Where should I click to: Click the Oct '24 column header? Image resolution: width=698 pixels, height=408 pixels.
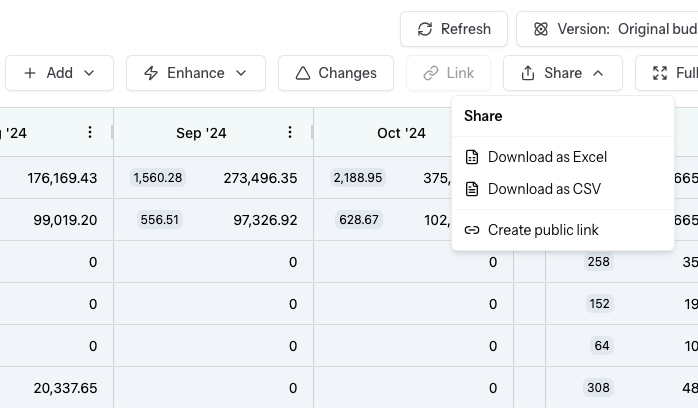pyautogui.click(x=401, y=133)
